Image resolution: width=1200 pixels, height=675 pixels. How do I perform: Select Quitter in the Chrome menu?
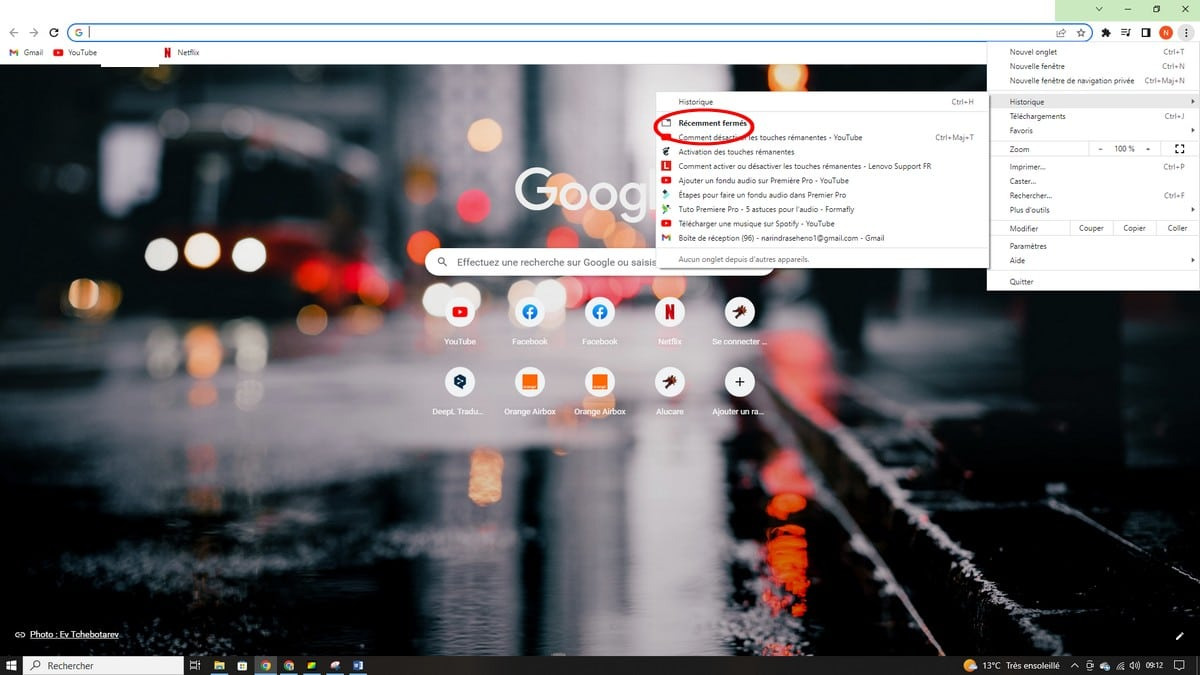(1093, 282)
